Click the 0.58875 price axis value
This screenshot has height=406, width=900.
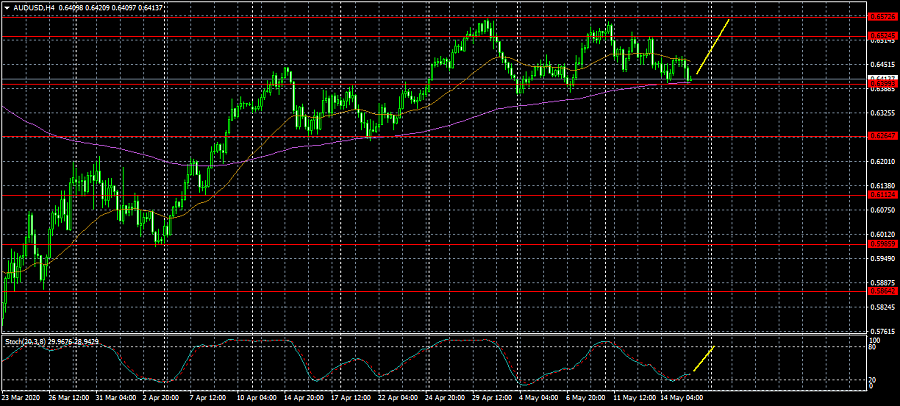click(x=882, y=283)
